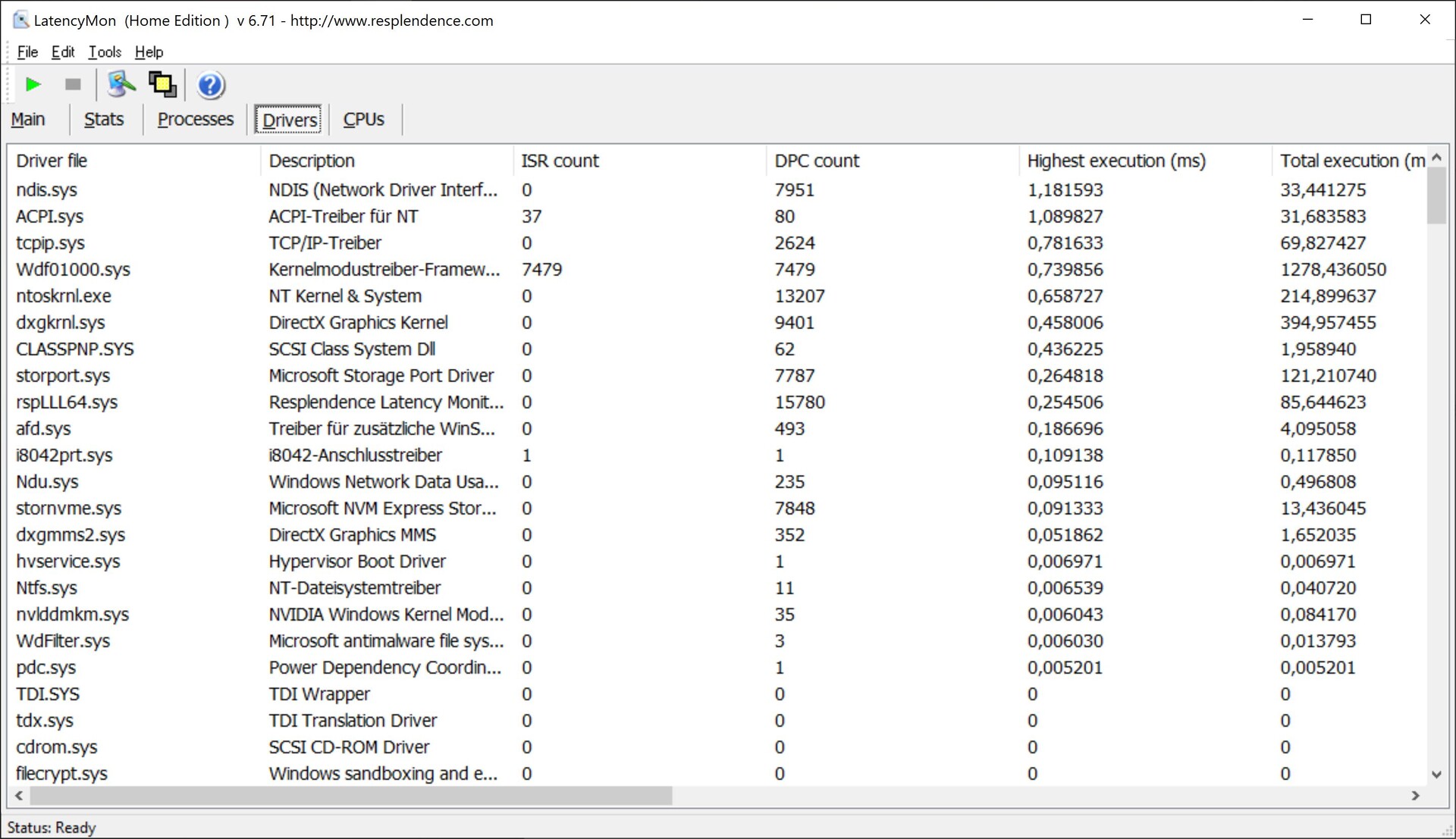The width and height of the screenshot is (1456, 839).
Task: Click the horizontal scrollbar right arrow
Action: [x=1415, y=795]
